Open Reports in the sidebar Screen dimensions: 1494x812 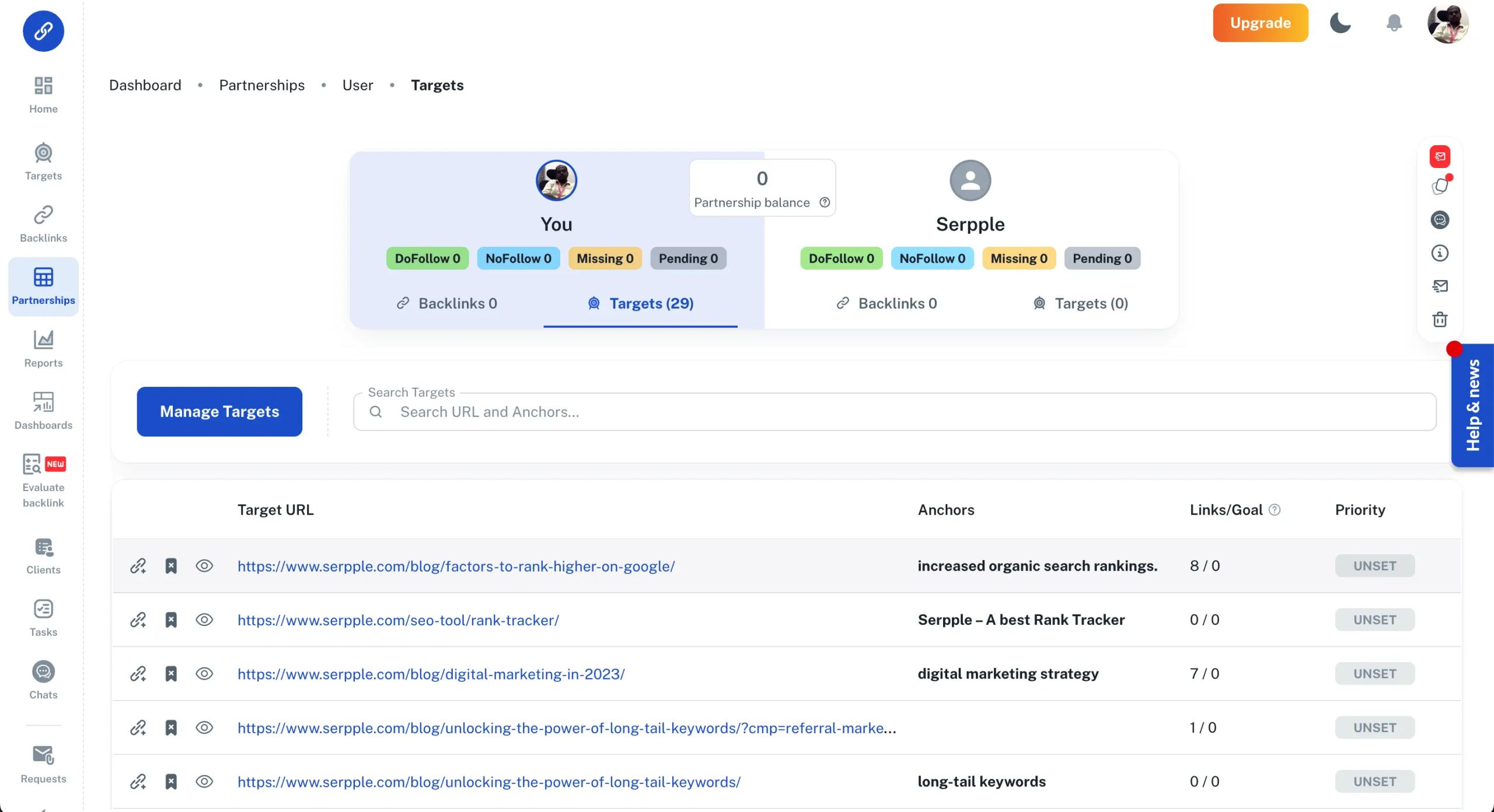tap(43, 349)
